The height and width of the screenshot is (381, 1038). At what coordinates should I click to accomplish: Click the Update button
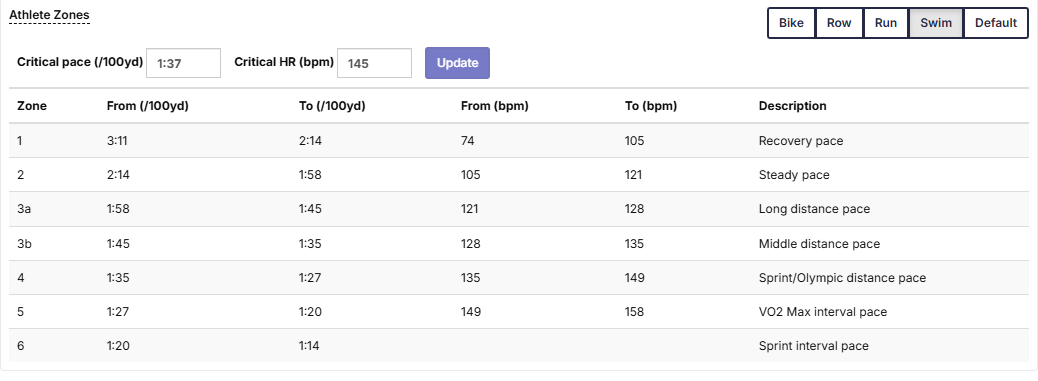coord(457,63)
